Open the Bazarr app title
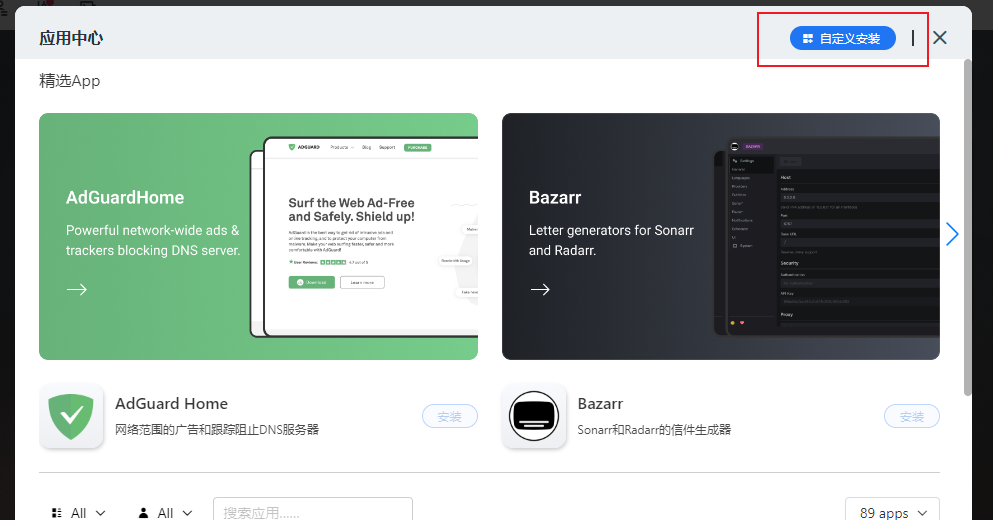Image resolution: width=993 pixels, height=520 pixels. (600, 403)
